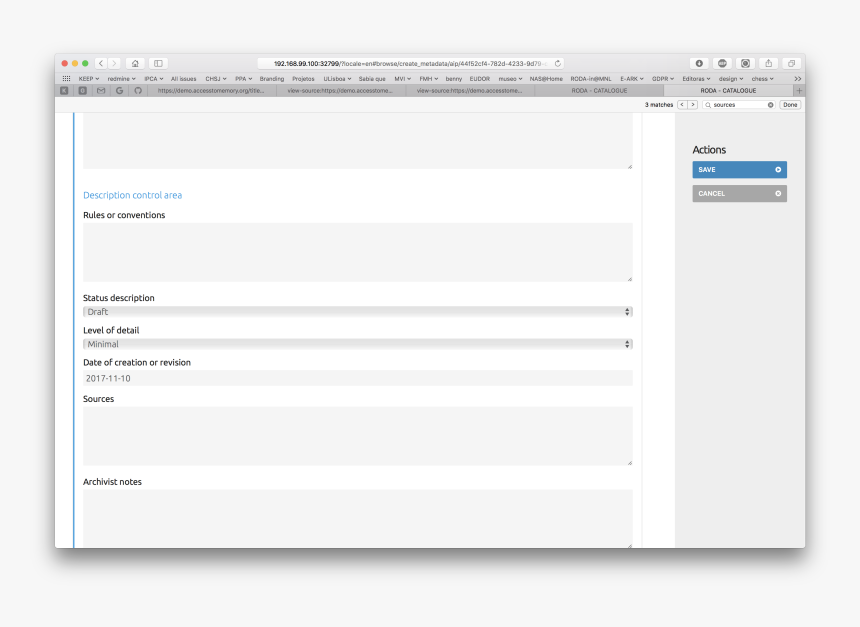Click into the Sources text area
This screenshot has width=860, height=627.
coord(357,435)
